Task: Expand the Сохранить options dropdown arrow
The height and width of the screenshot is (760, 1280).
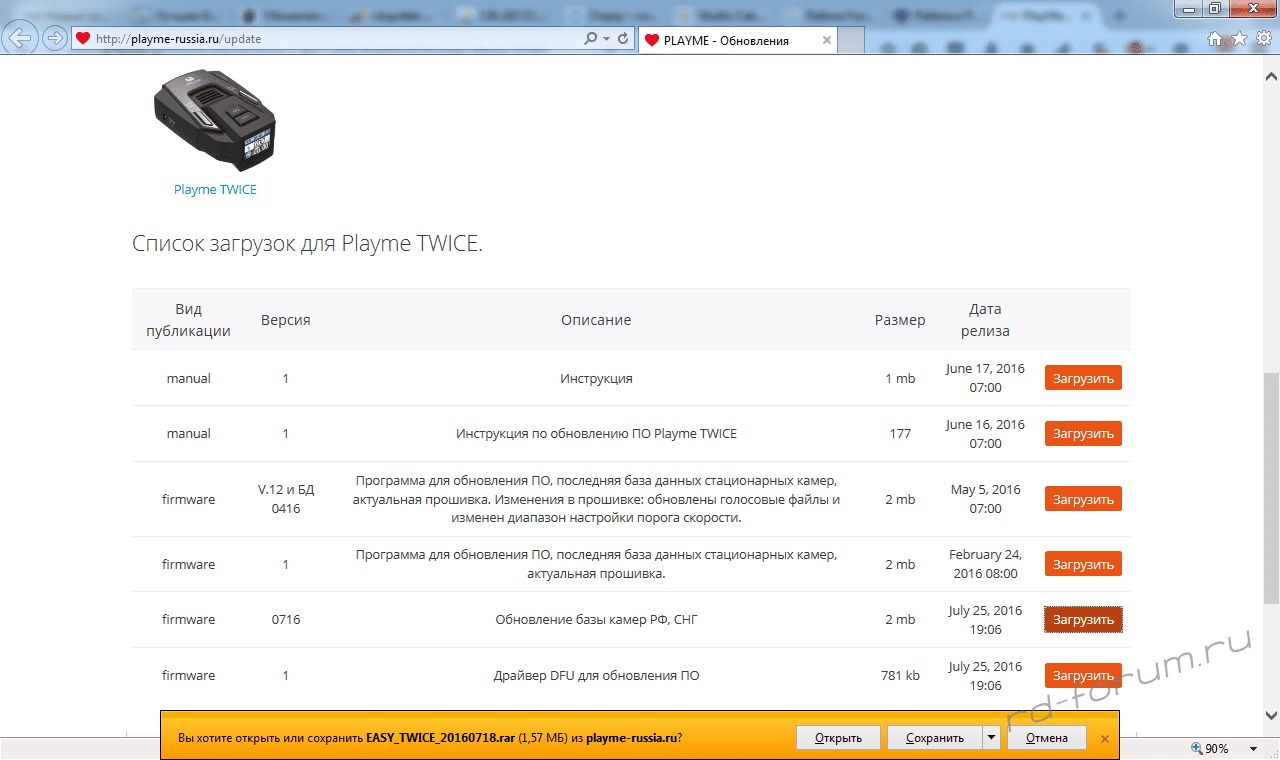Action: click(x=991, y=738)
